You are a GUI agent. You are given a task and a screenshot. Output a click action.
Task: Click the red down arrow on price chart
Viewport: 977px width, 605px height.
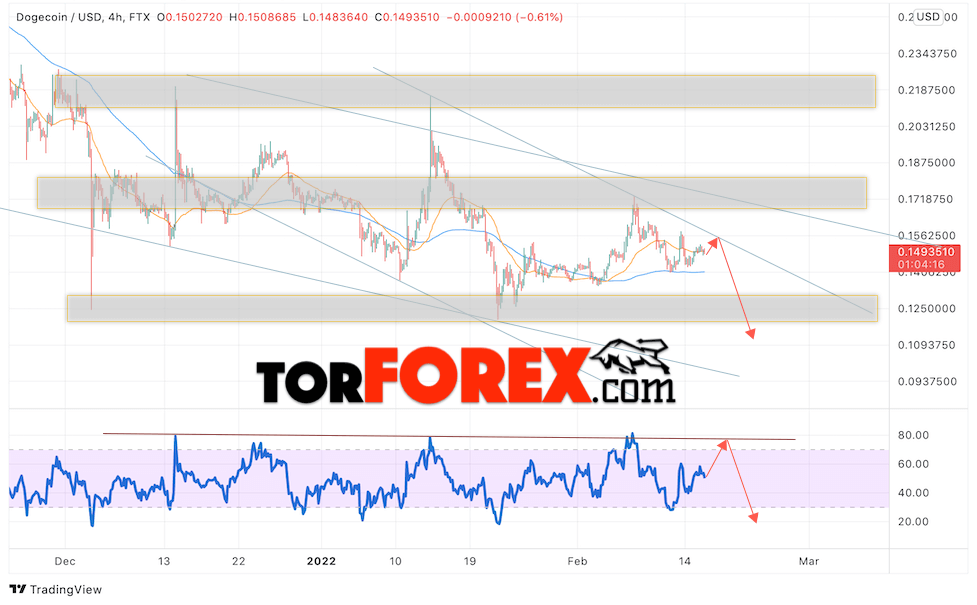(736, 288)
